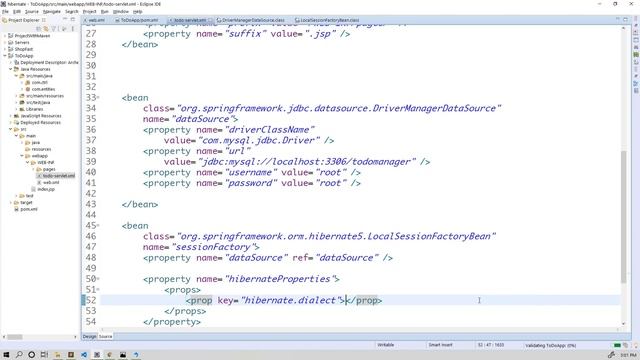Click the Writable status bar entry

pos(386,345)
